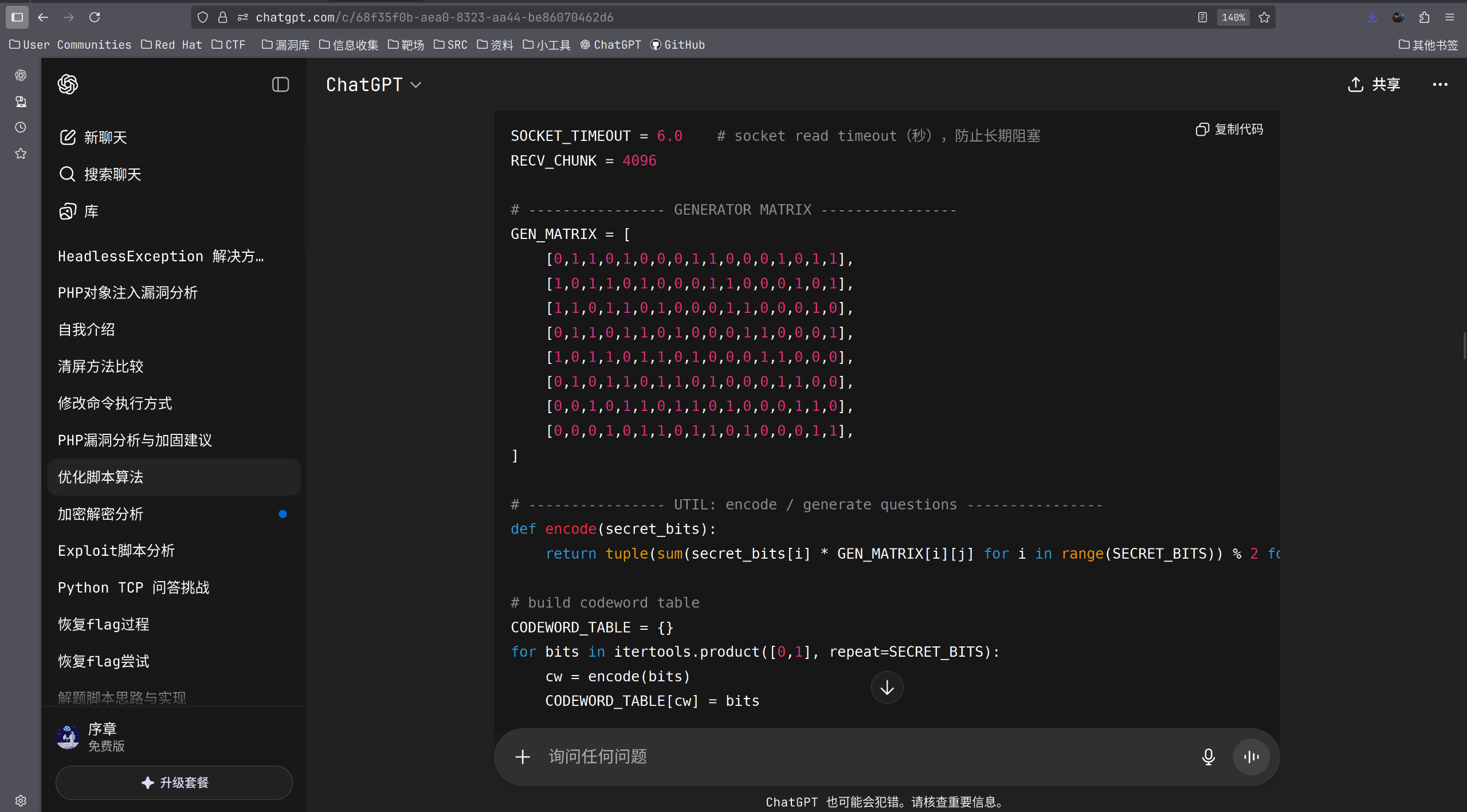Toggle Firefox sidebar button at top-left

(x=17, y=17)
